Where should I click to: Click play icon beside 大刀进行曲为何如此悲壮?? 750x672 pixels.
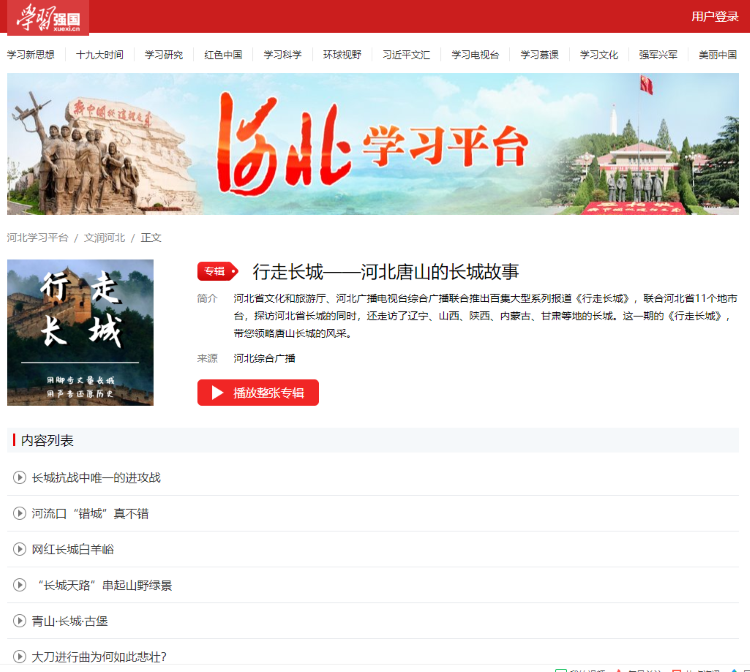click(x=19, y=656)
